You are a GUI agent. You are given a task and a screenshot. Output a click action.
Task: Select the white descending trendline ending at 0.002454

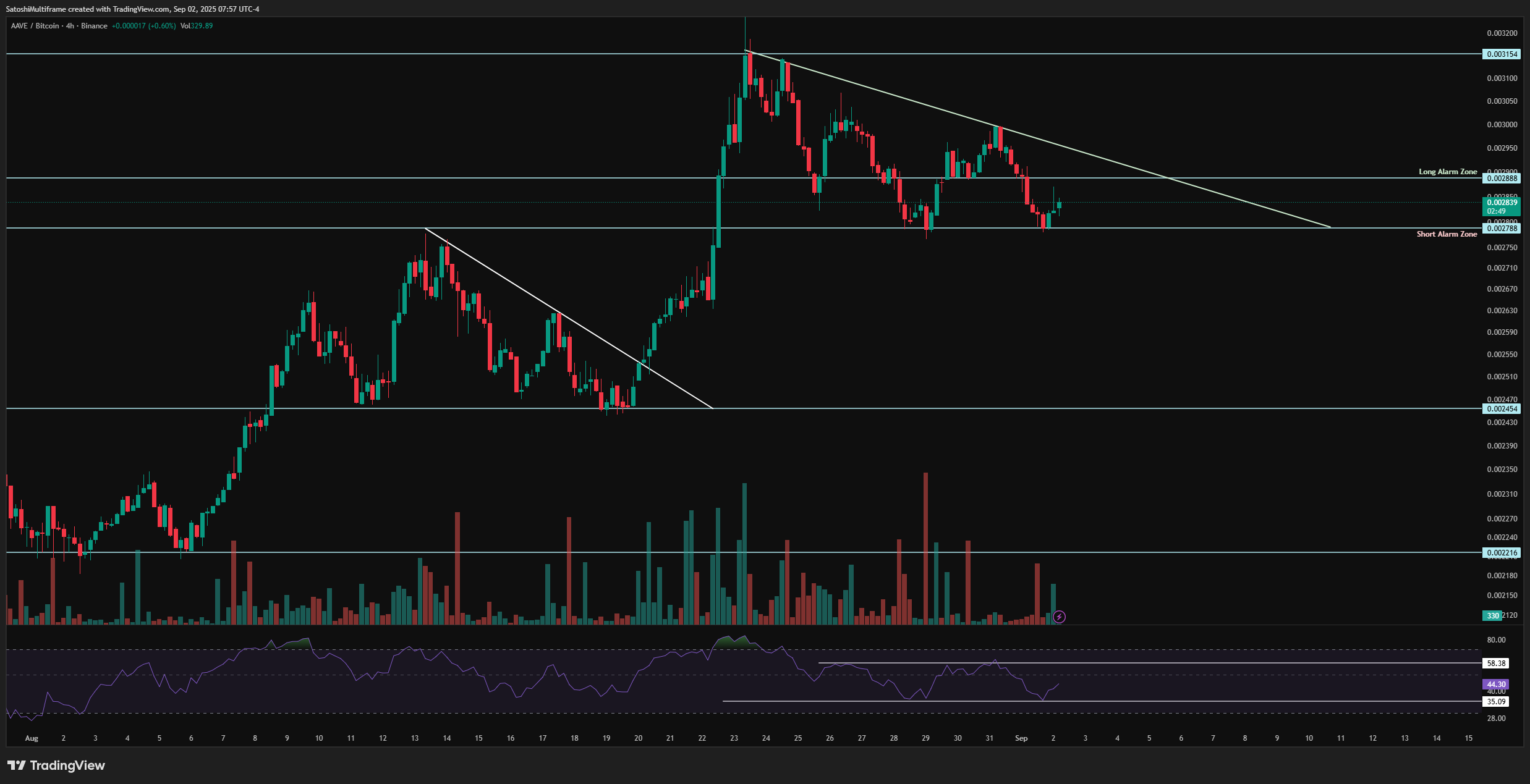tap(569, 319)
